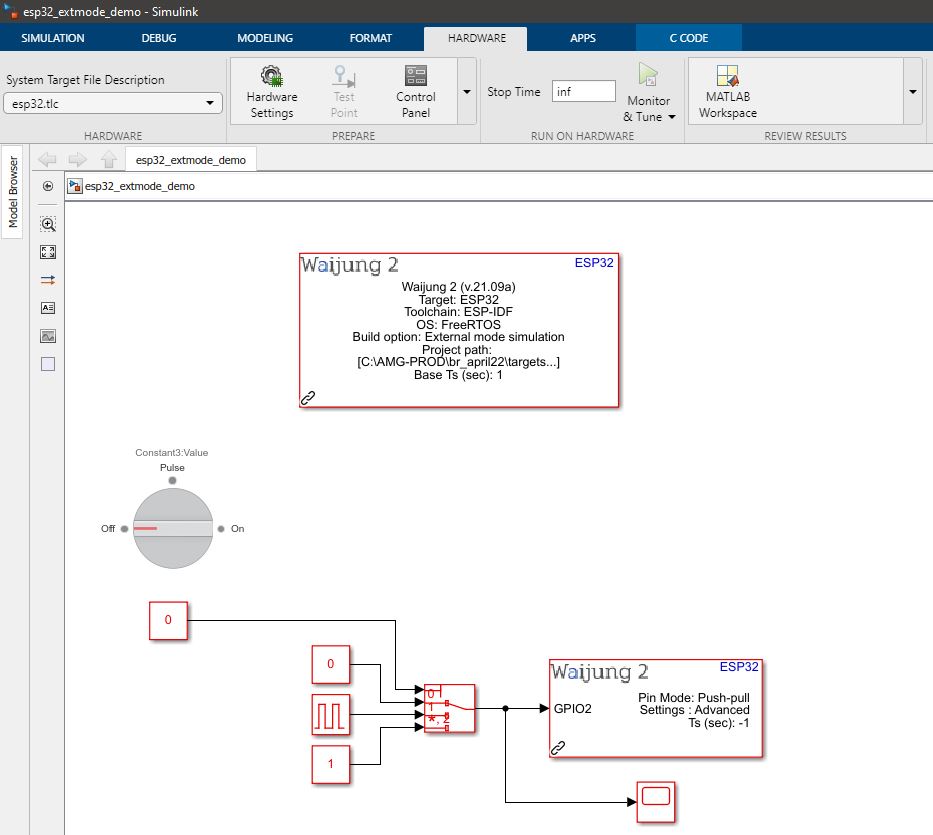This screenshot has height=835, width=933.
Task: Click Monitor & Tune run icon
Action: click(x=648, y=76)
